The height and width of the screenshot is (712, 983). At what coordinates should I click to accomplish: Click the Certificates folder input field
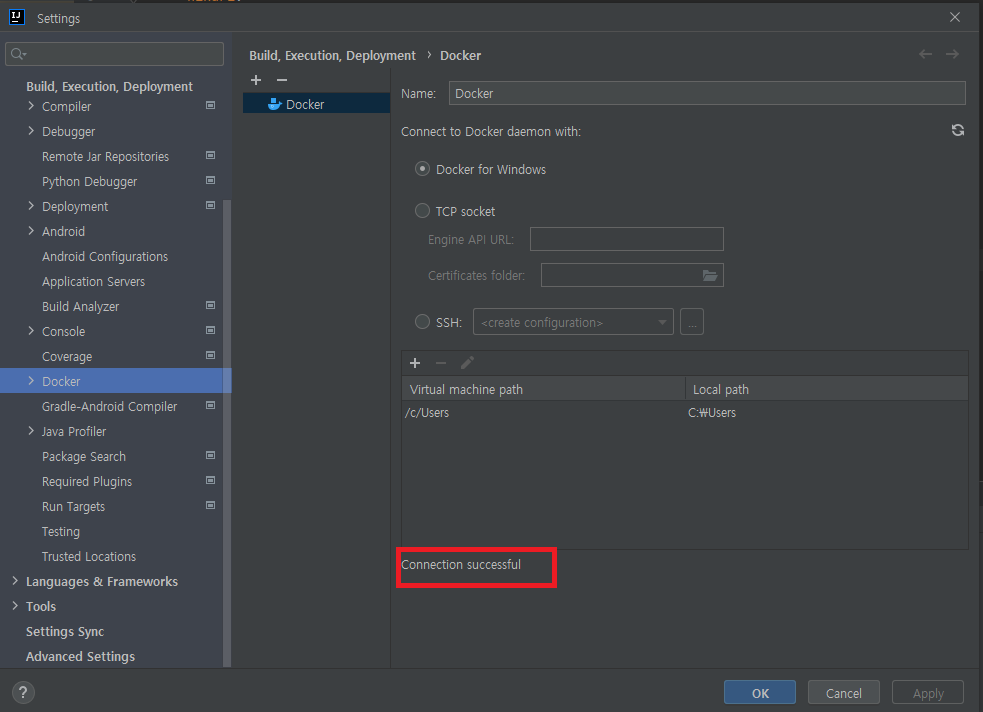point(632,275)
